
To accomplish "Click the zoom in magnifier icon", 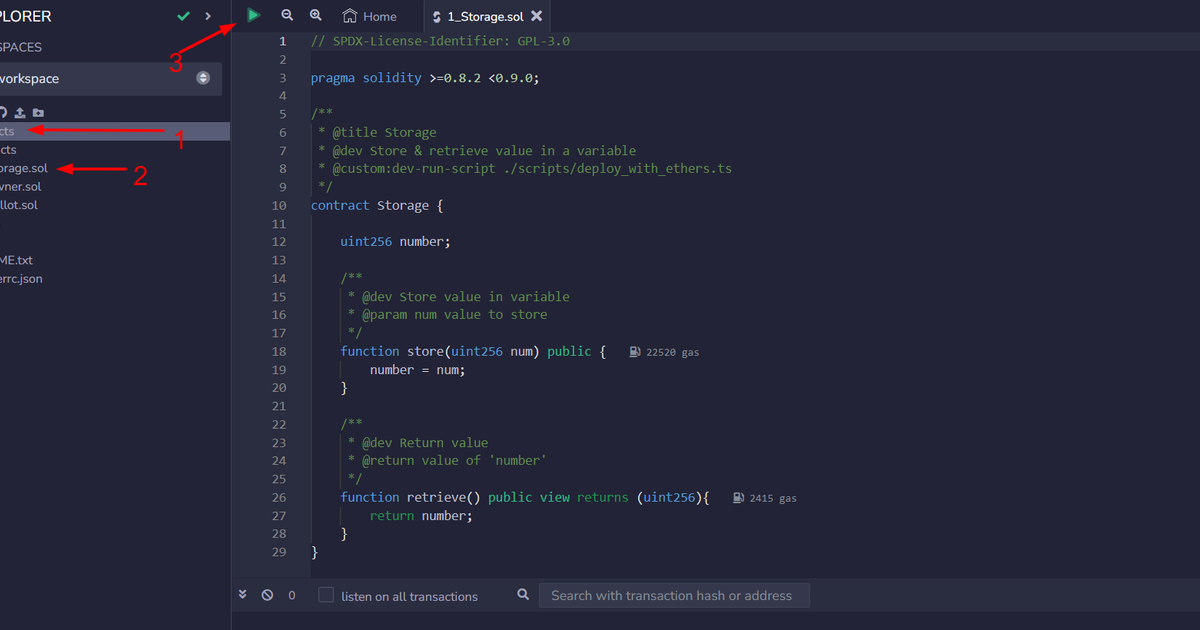I will 316,15.
